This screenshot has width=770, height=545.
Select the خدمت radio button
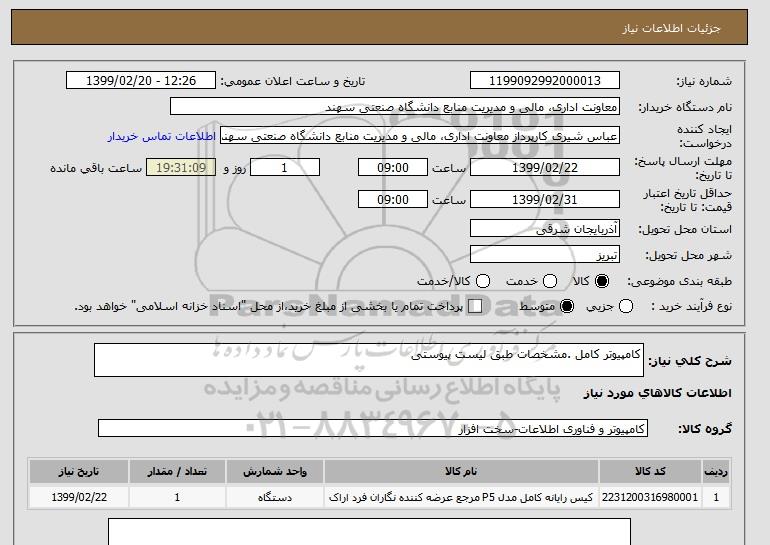coord(550,281)
